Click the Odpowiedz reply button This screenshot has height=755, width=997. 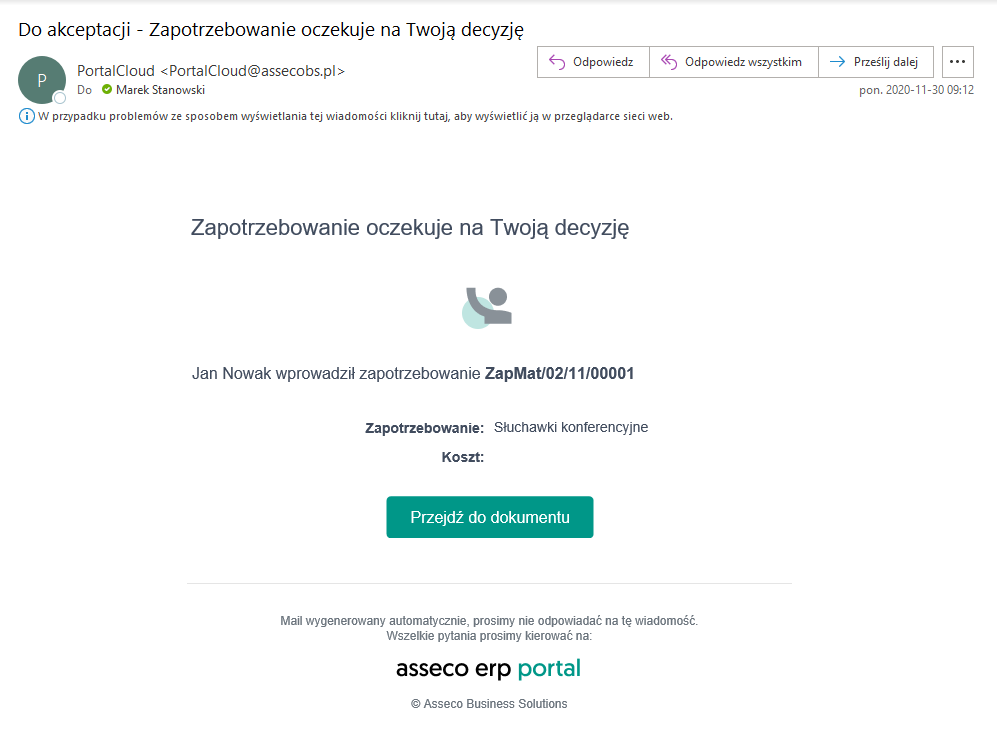click(x=593, y=62)
